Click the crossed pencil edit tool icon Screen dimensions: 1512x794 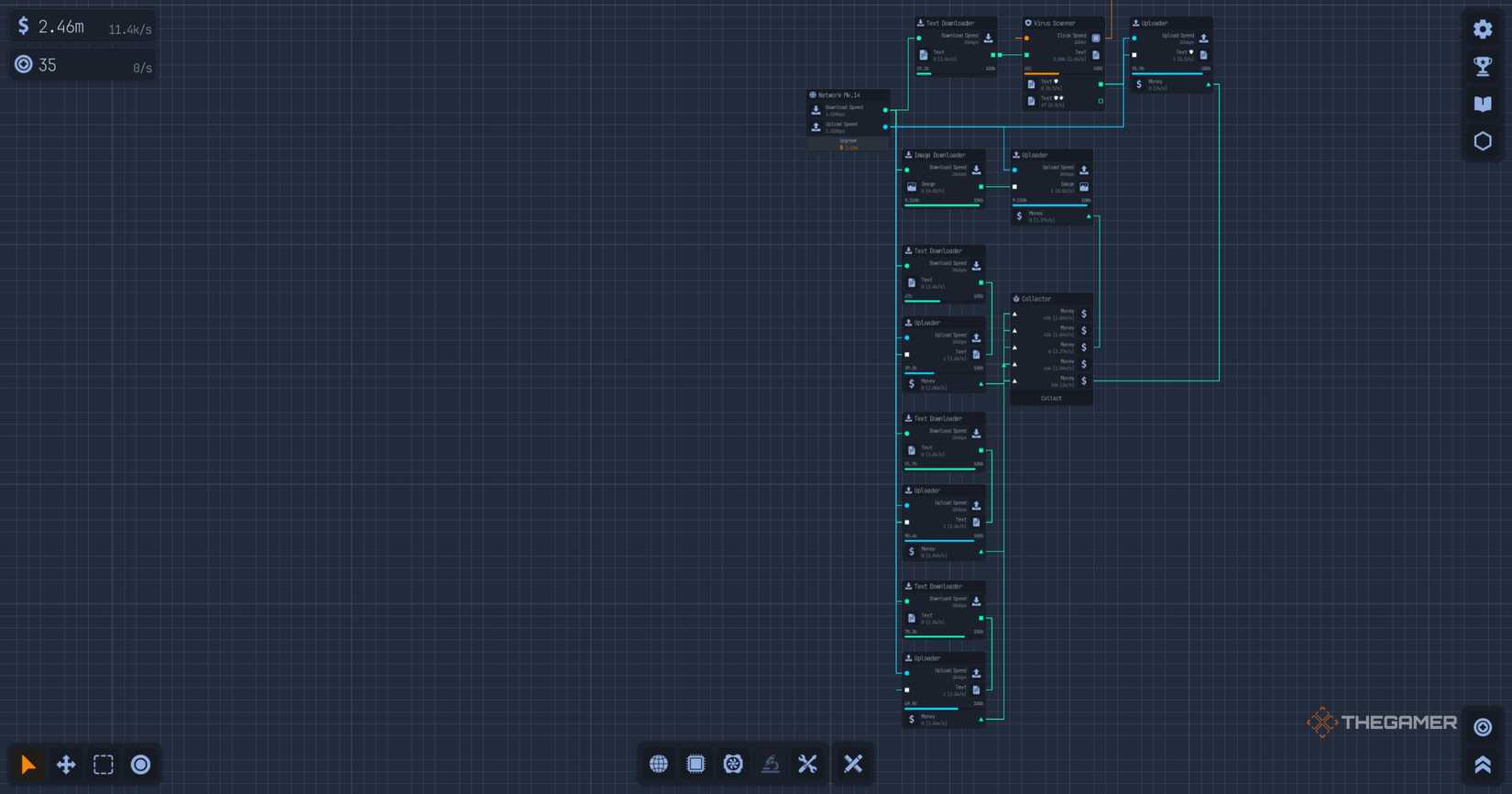[x=853, y=764]
